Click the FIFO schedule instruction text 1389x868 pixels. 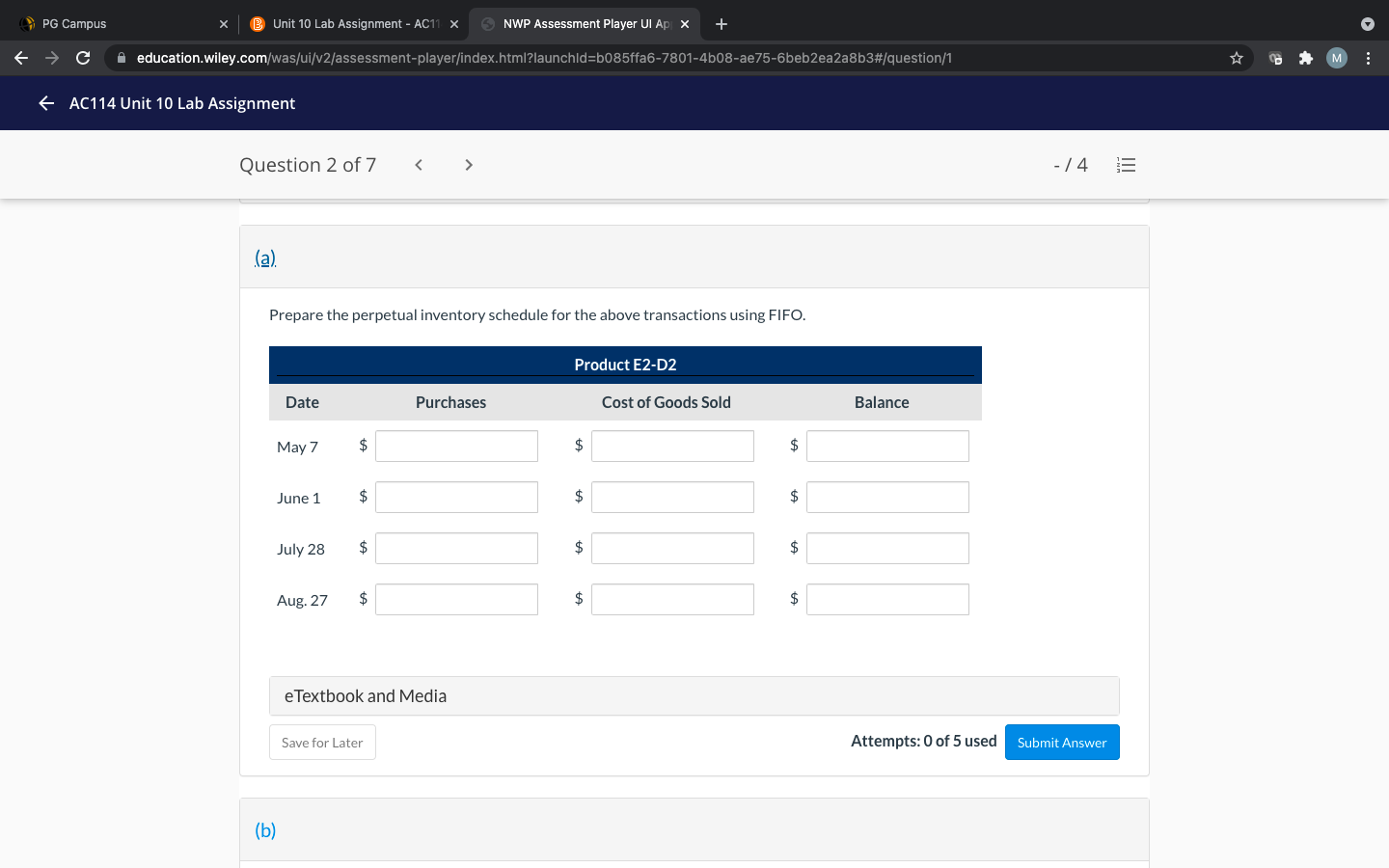[537, 315]
